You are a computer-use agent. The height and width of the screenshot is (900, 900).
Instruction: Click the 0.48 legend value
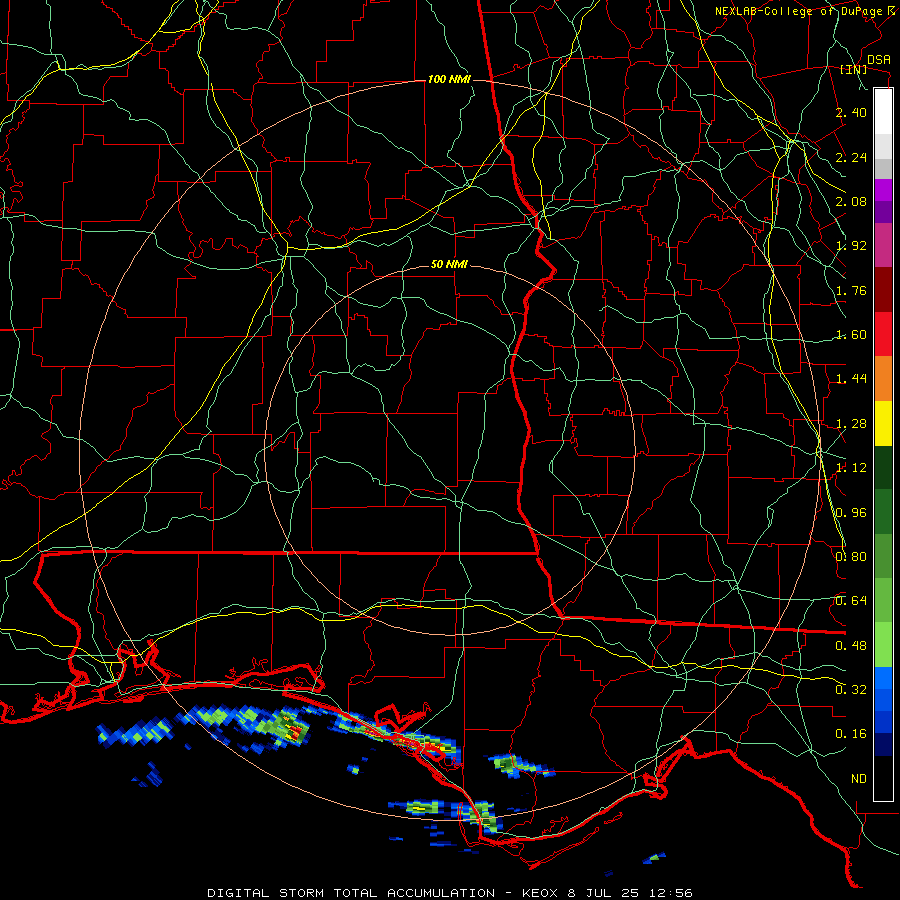coord(851,646)
